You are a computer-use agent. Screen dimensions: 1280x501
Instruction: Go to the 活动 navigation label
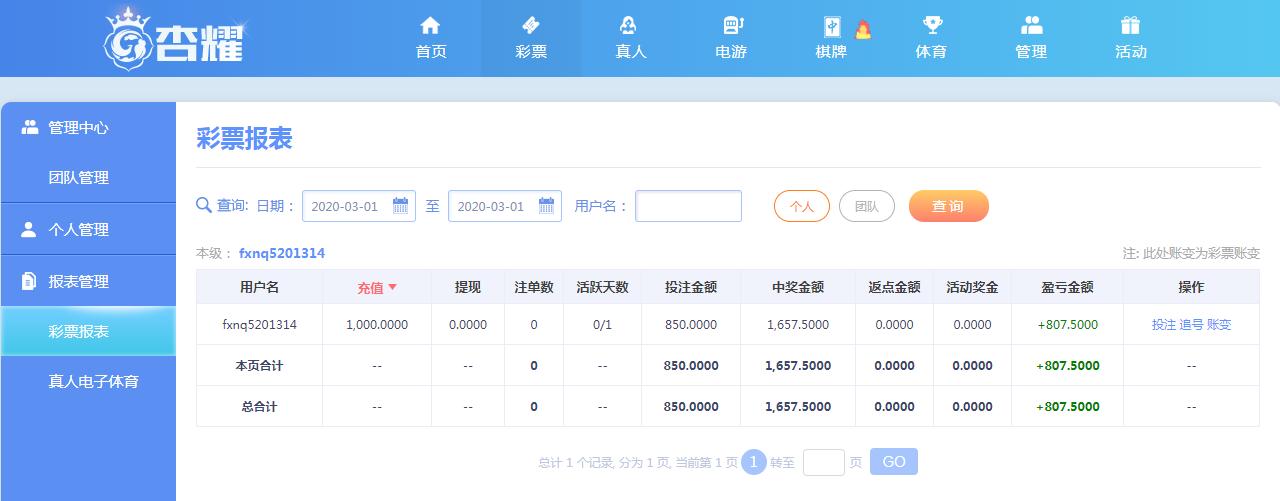coord(1131,52)
